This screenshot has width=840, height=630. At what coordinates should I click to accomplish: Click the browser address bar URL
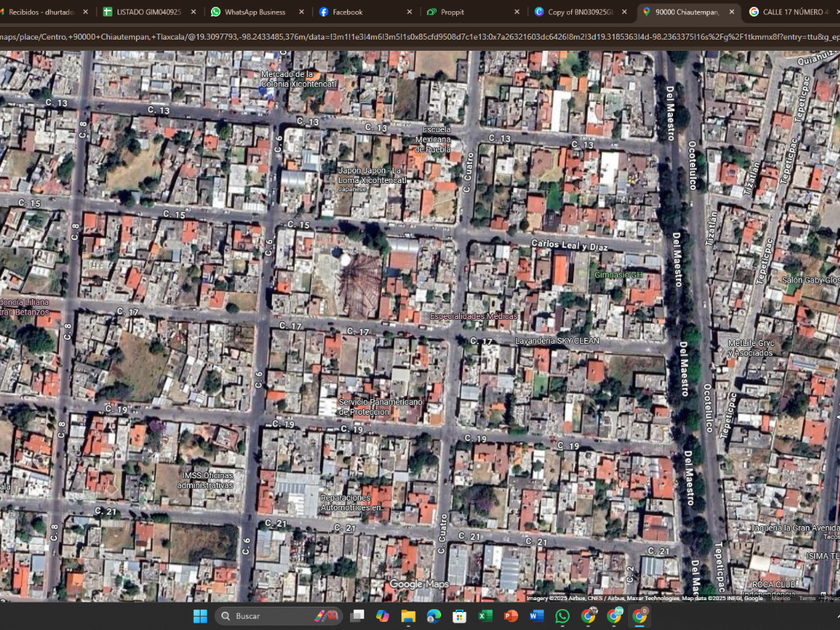tap(420, 37)
